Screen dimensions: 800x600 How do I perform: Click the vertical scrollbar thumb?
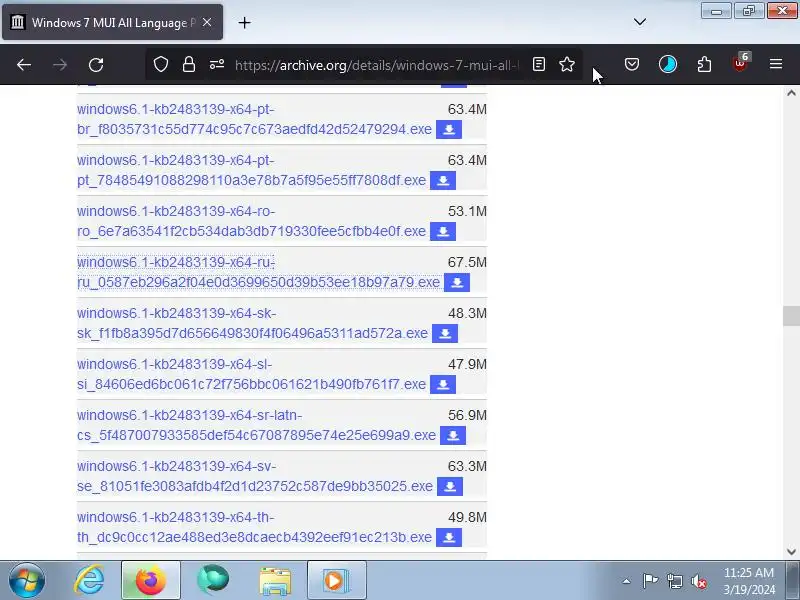pyautogui.click(x=791, y=316)
